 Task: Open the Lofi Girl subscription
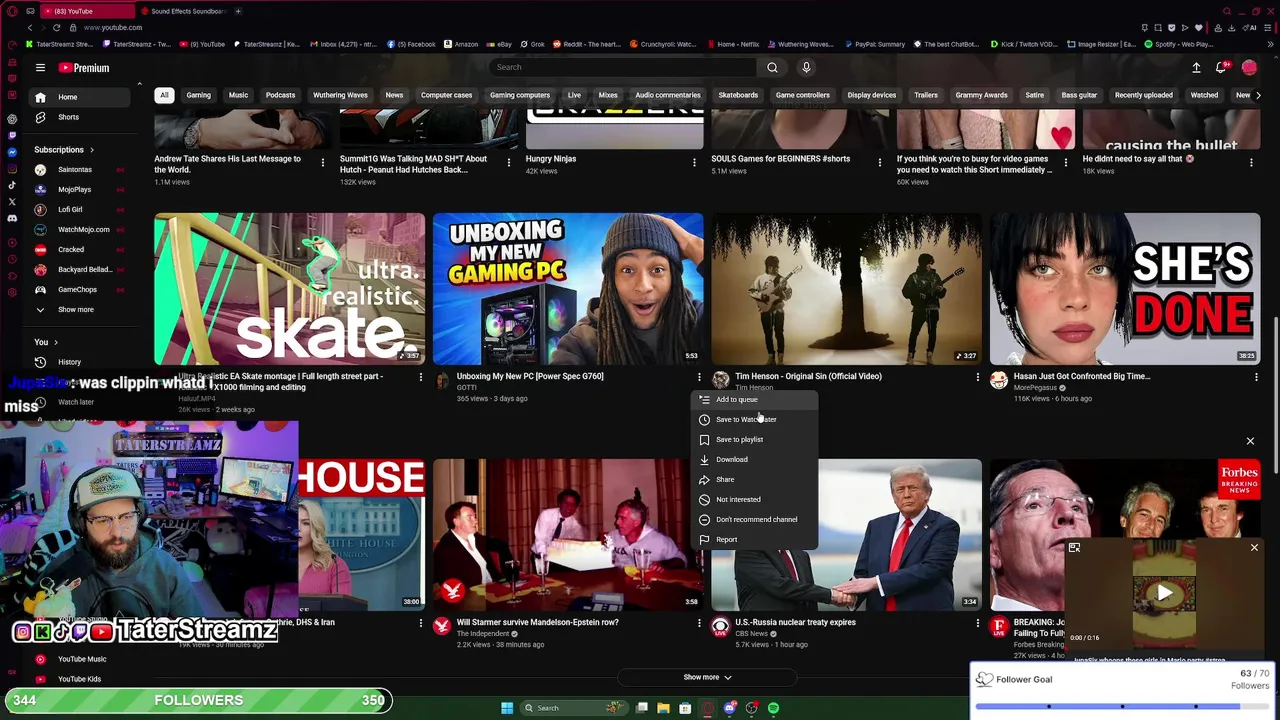pos(80,210)
